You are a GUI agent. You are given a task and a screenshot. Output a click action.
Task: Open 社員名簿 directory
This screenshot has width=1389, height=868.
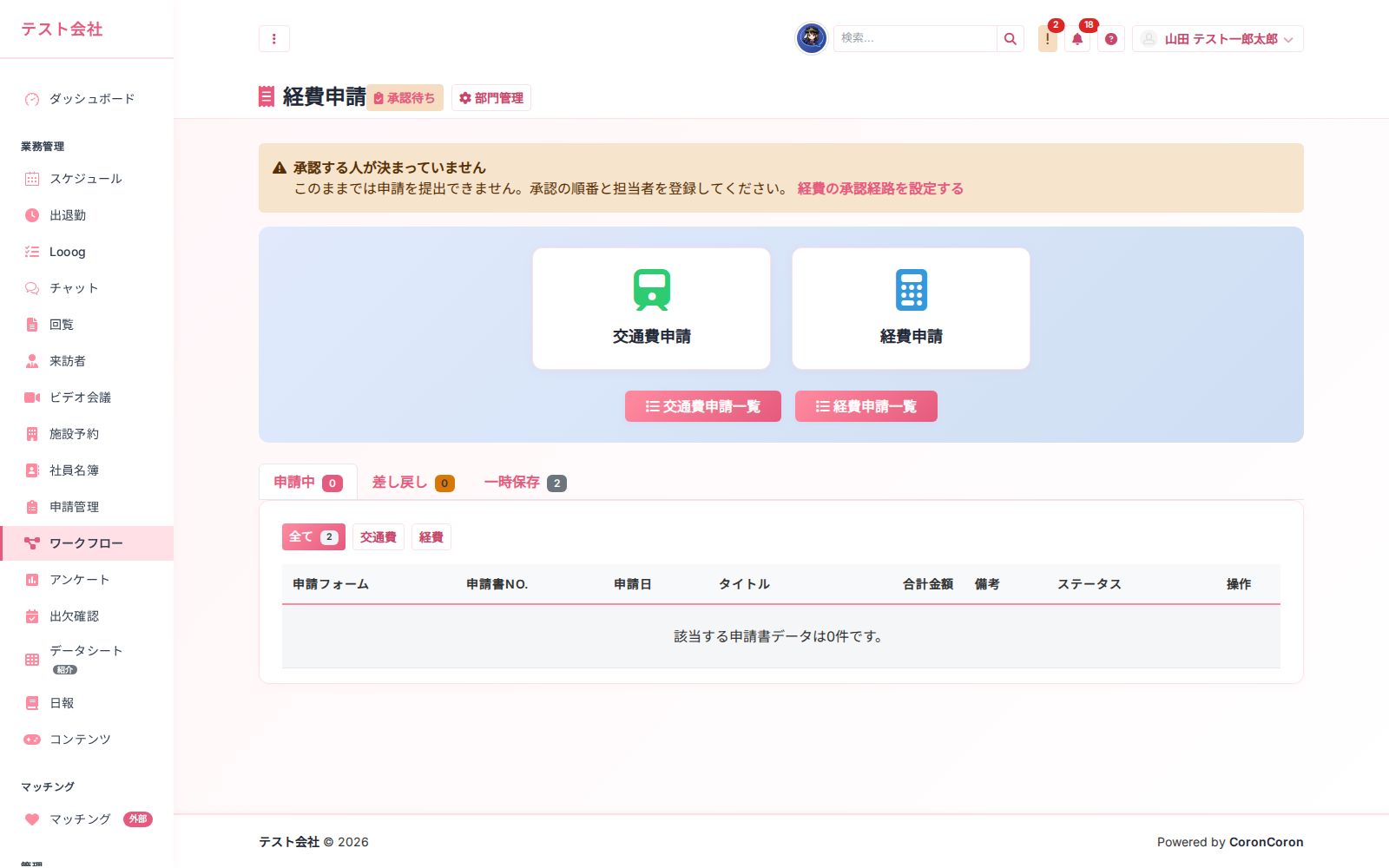[x=87, y=470]
